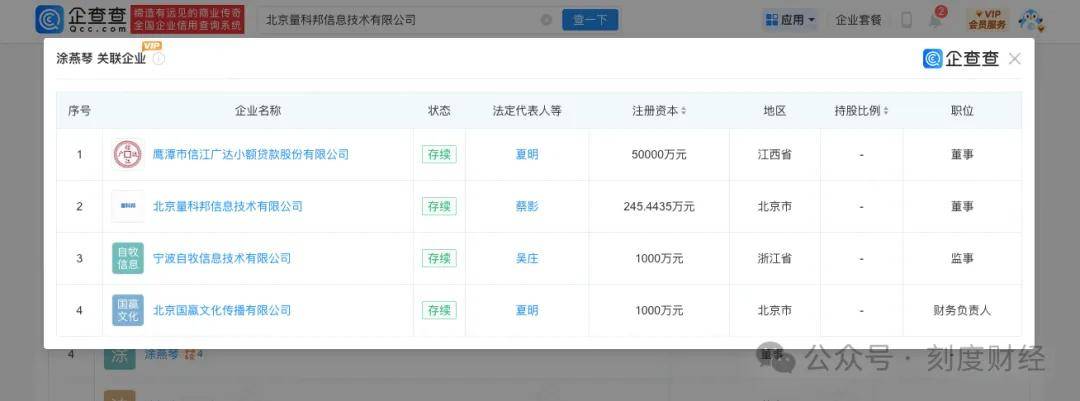
Task: Open the notification bell icon
Action: (x=935, y=19)
